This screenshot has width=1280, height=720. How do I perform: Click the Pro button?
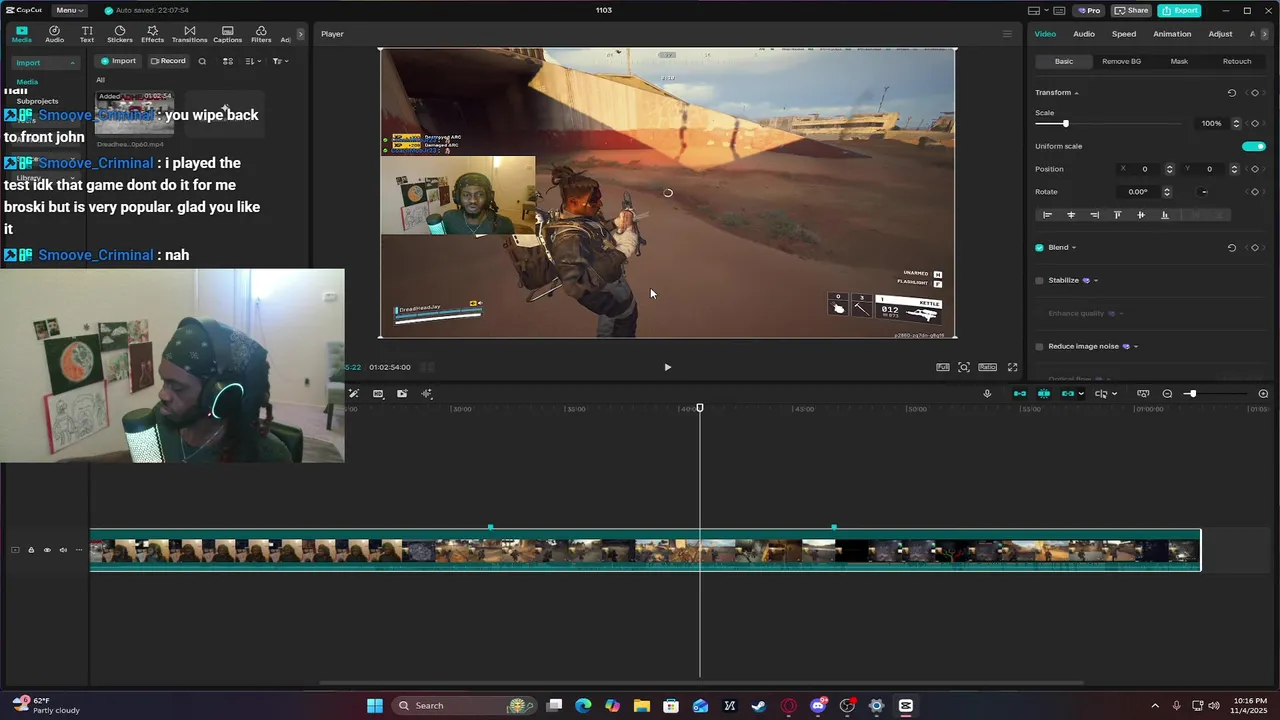click(x=1088, y=10)
